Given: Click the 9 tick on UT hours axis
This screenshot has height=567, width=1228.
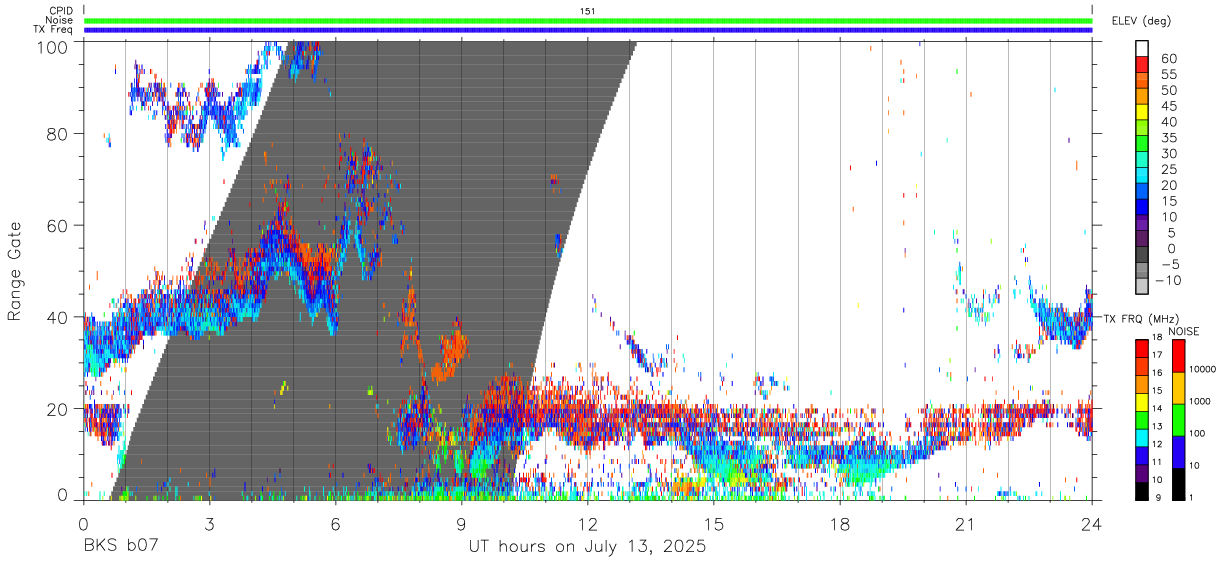Looking at the screenshot, I should [x=462, y=523].
